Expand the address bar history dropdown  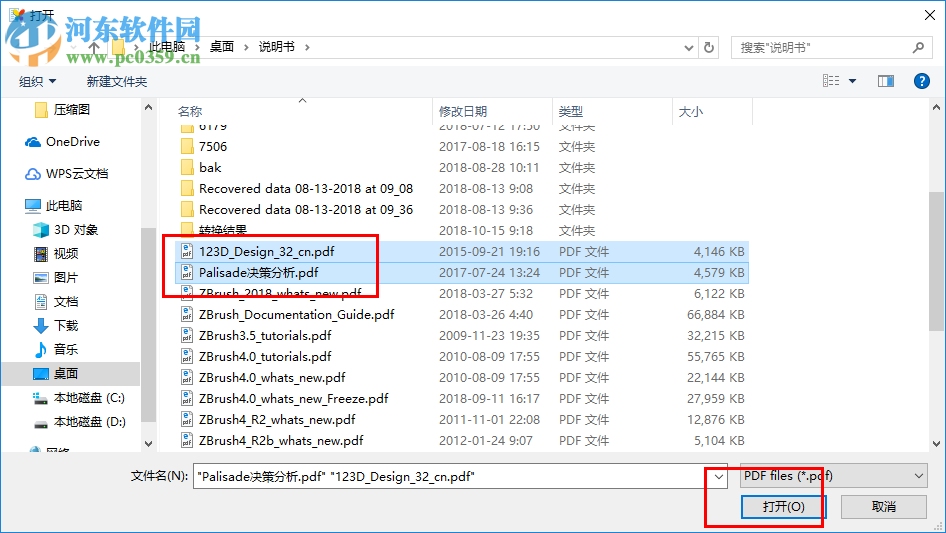click(688, 47)
